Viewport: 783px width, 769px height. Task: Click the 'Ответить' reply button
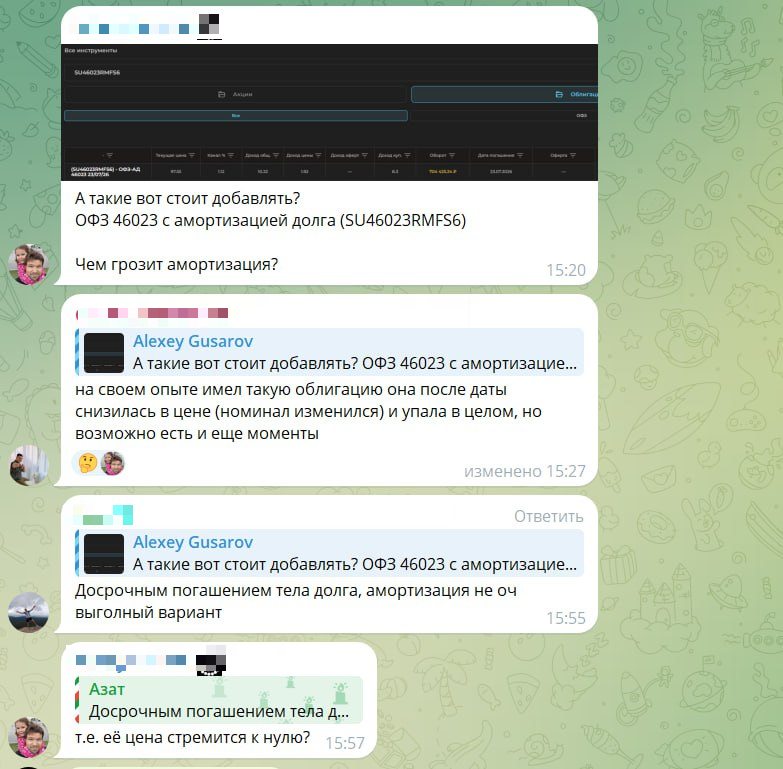pyautogui.click(x=548, y=516)
